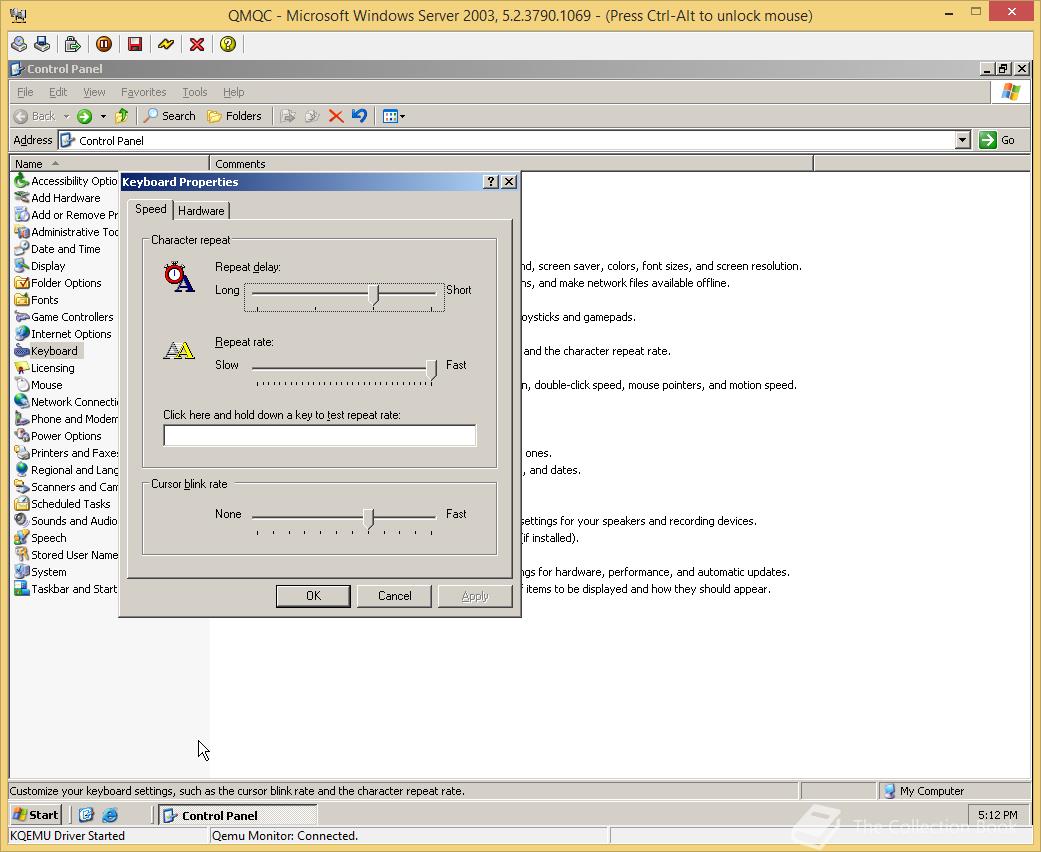
Task: Select the Speech control panel item
Action: pyautogui.click(x=40, y=538)
